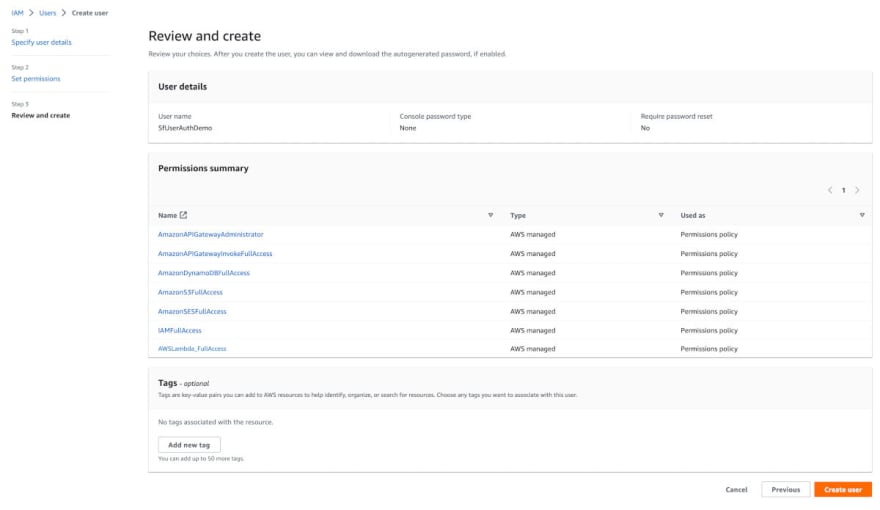This screenshot has width=880, height=510.
Task: Sort by the Type column arrow
Action: [x=661, y=215]
